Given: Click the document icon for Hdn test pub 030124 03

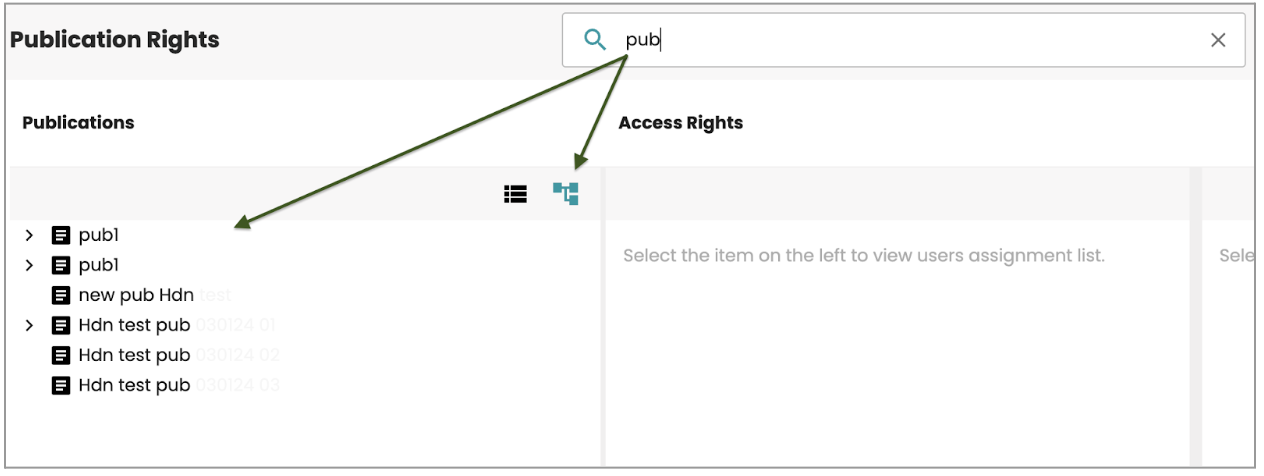Looking at the screenshot, I should [61, 385].
